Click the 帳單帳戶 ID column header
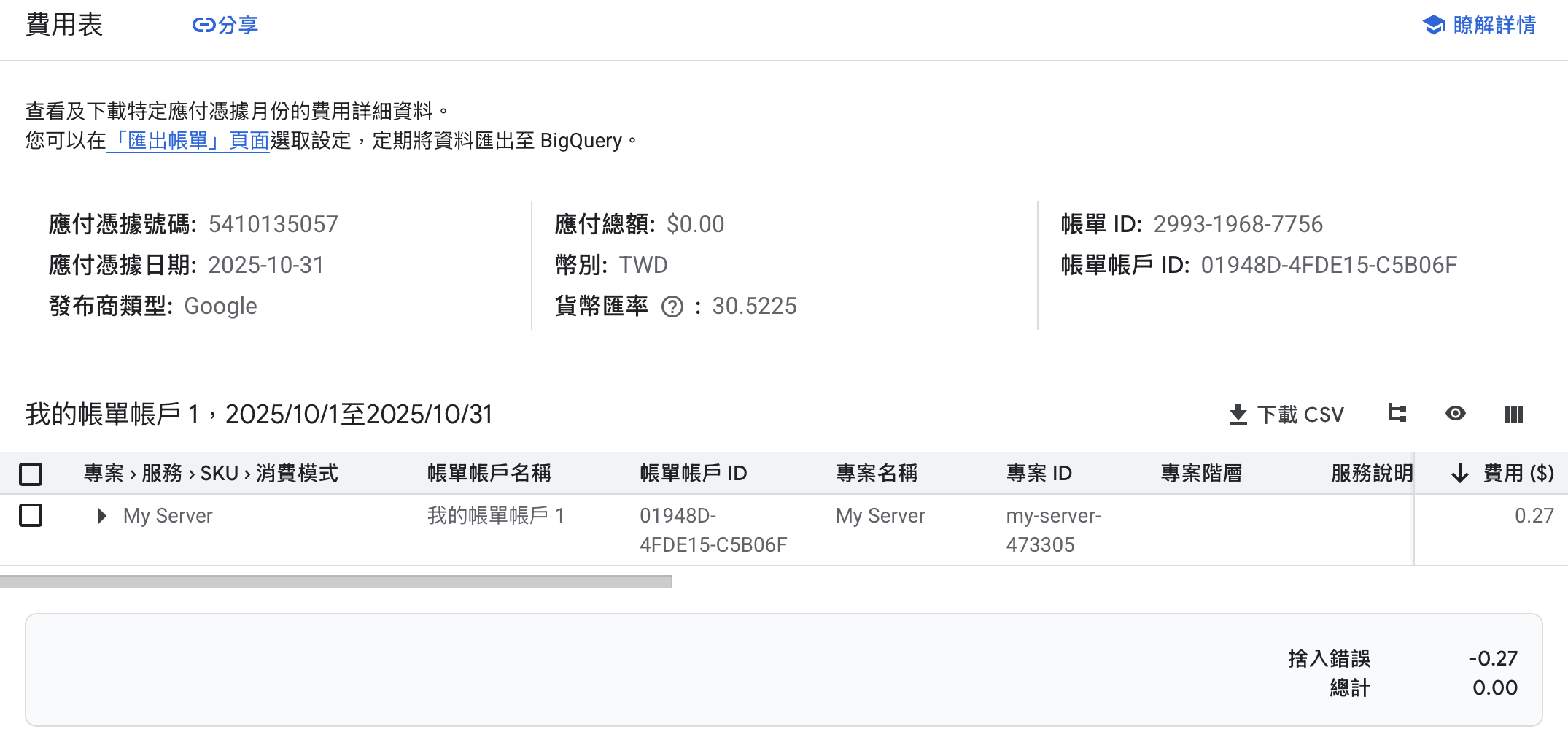1568x740 pixels. pyautogui.click(x=693, y=474)
